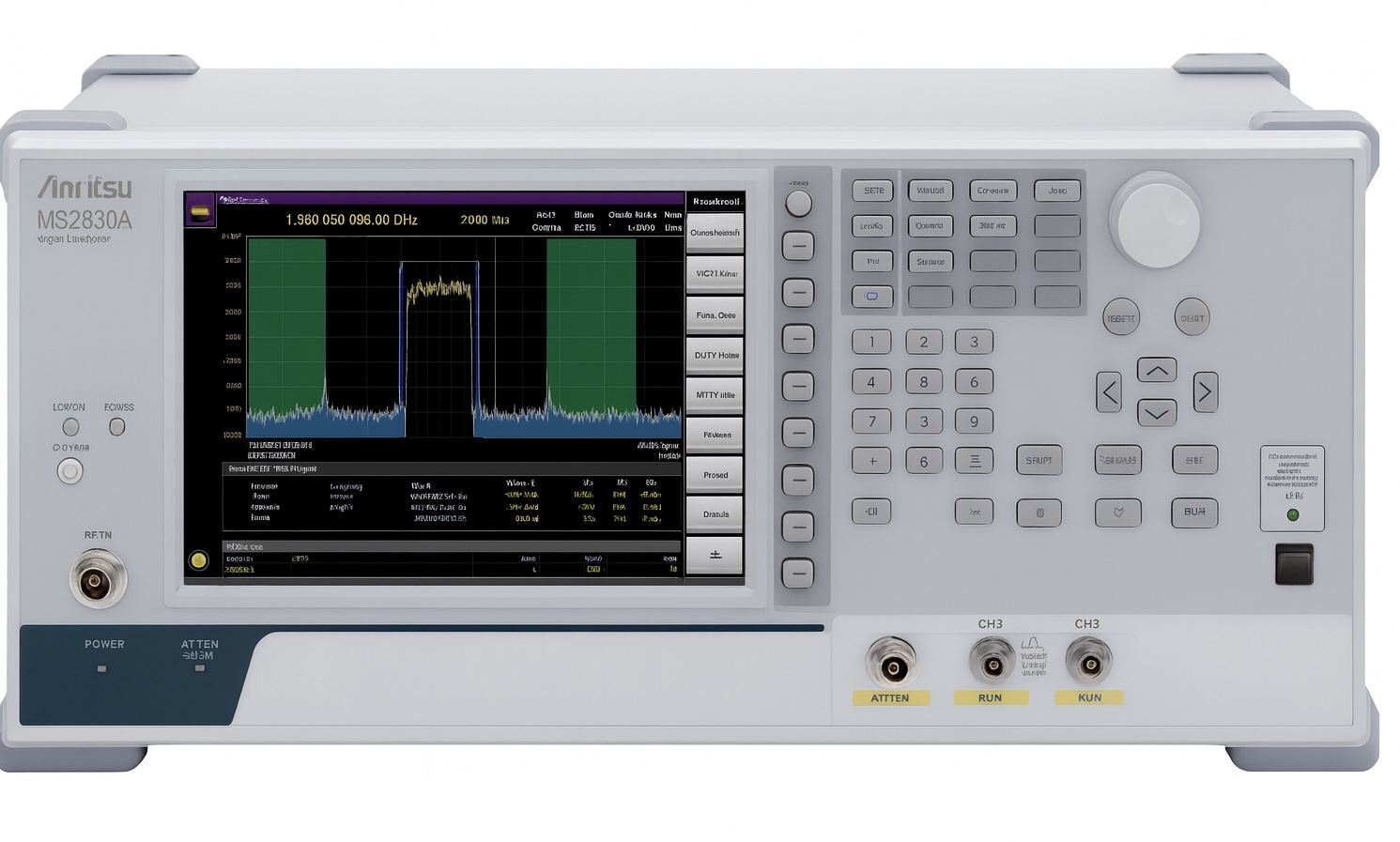1400x842 pixels.
Task: Tap the ± softkey on the display
Action: [715, 555]
